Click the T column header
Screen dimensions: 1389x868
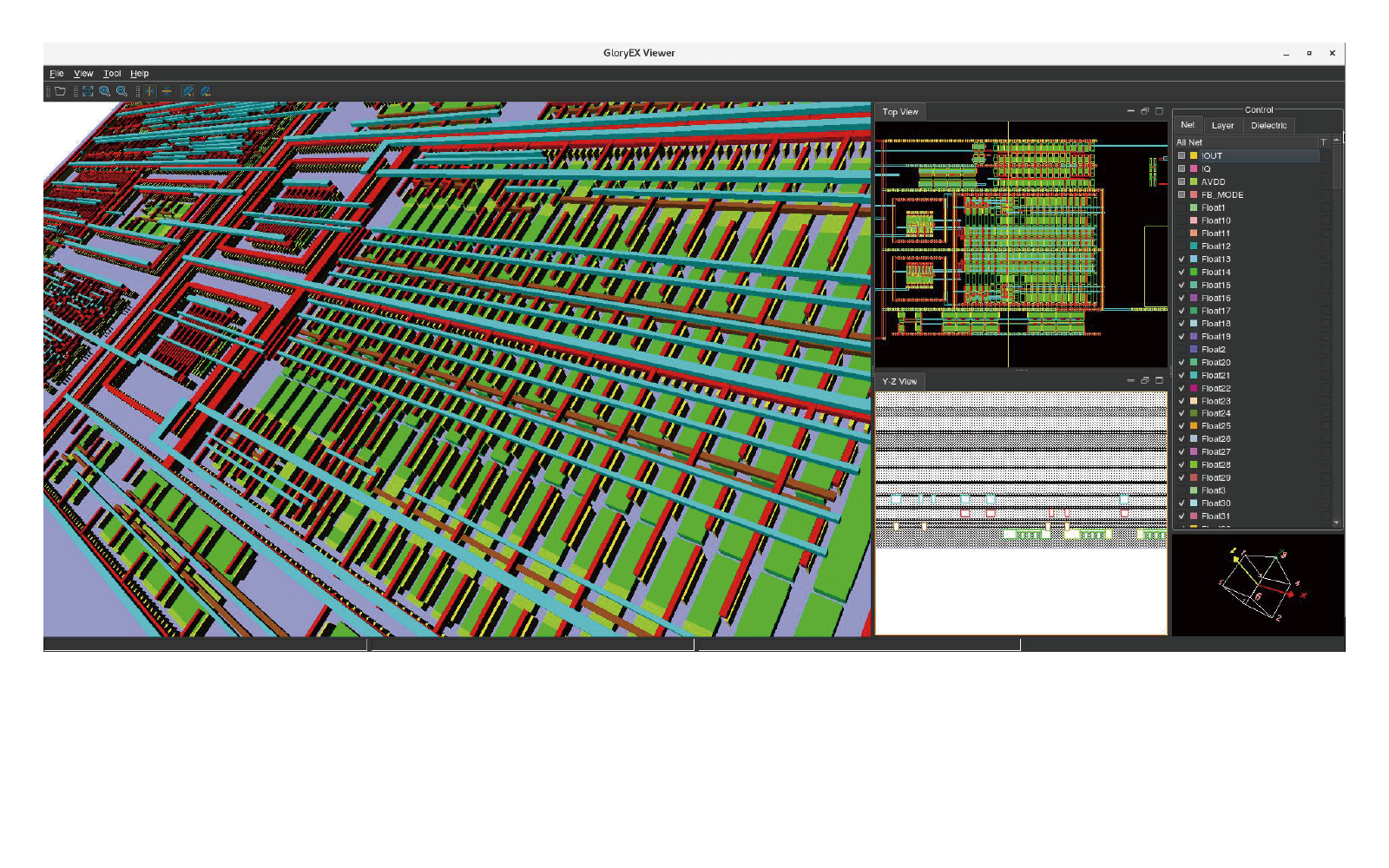[1324, 142]
